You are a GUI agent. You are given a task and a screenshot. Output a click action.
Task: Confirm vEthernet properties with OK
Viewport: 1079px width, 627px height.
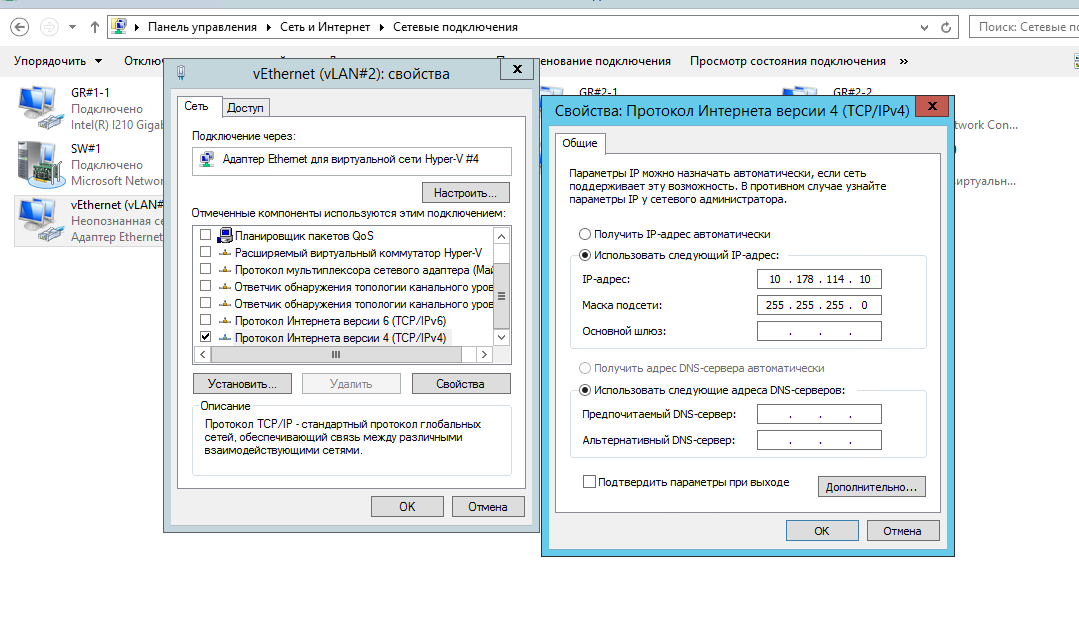coord(407,507)
